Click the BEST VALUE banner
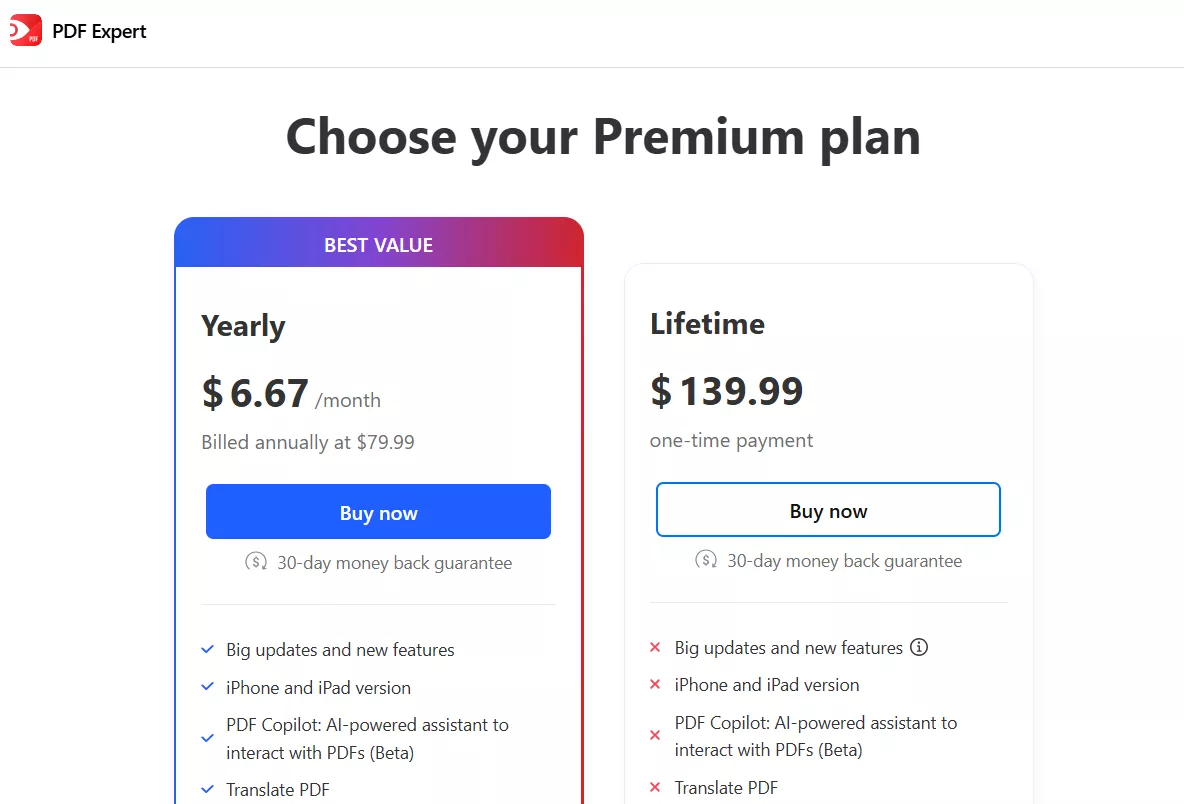This screenshot has width=1184, height=804. pos(378,243)
